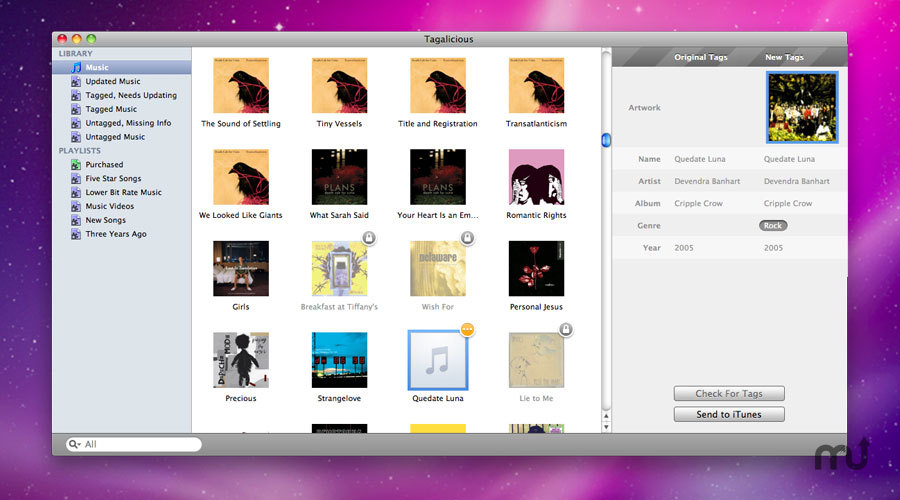Open the Updated Music list
The height and width of the screenshot is (500, 900).
113,82
